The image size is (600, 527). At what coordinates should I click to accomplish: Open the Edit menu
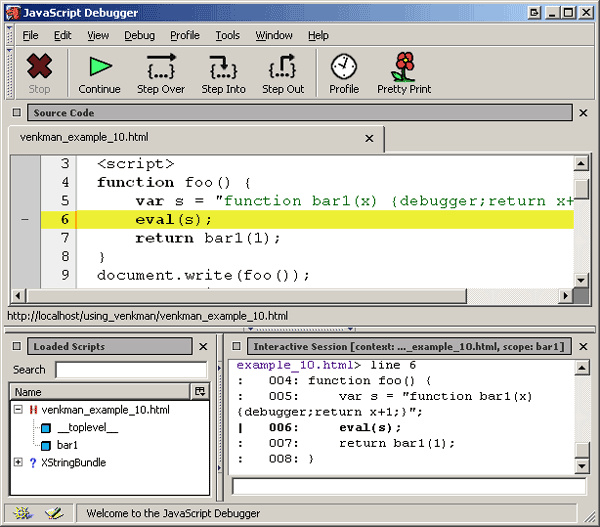click(x=62, y=35)
